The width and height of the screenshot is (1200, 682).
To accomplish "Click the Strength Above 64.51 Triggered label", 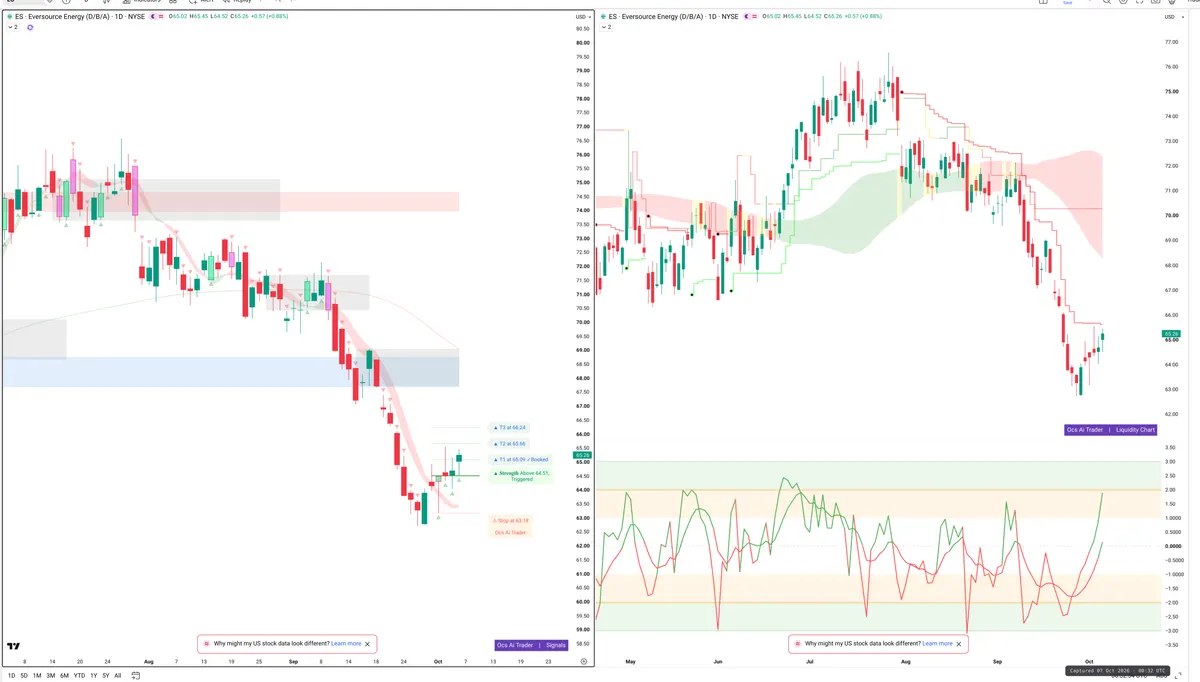I will point(521,476).
